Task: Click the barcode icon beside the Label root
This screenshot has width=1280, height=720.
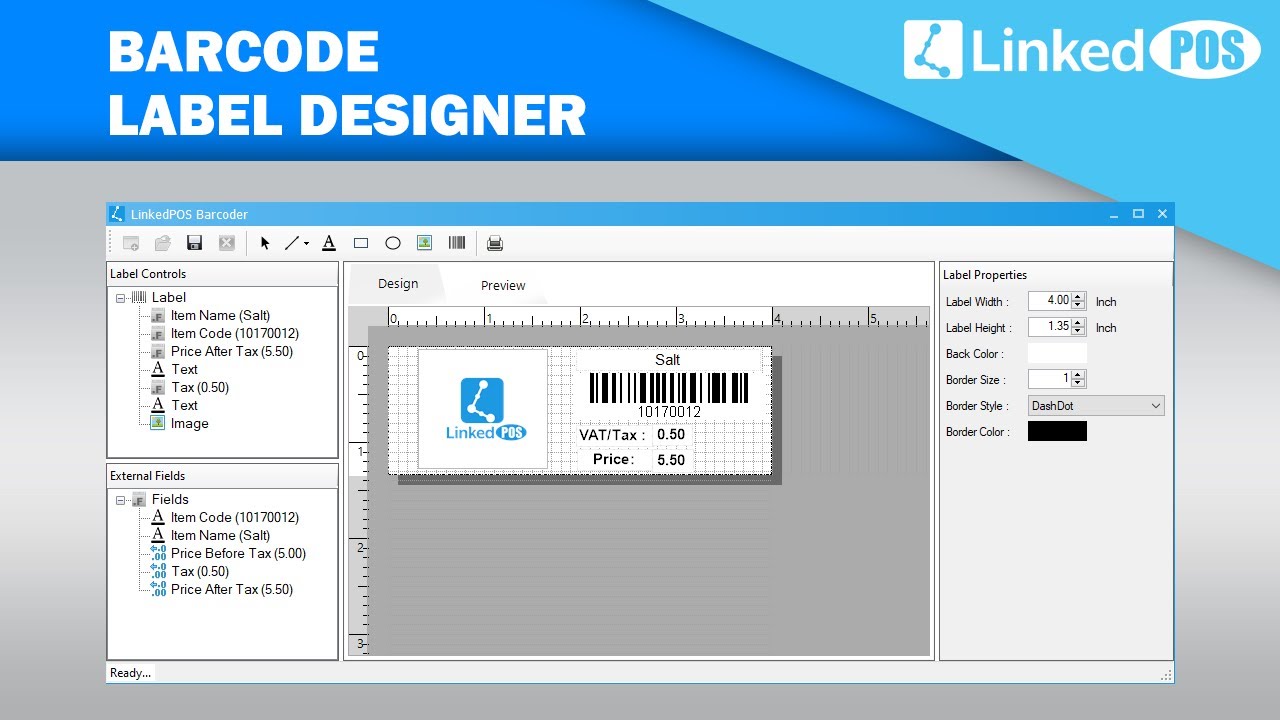Action: (x=138, y=297)
